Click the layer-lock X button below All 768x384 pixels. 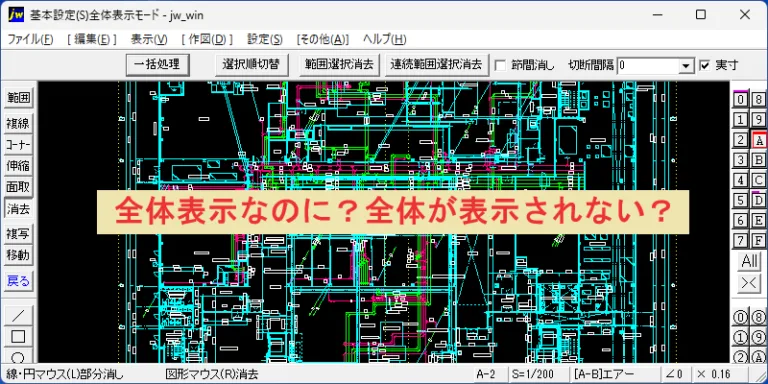coord(749,284)
